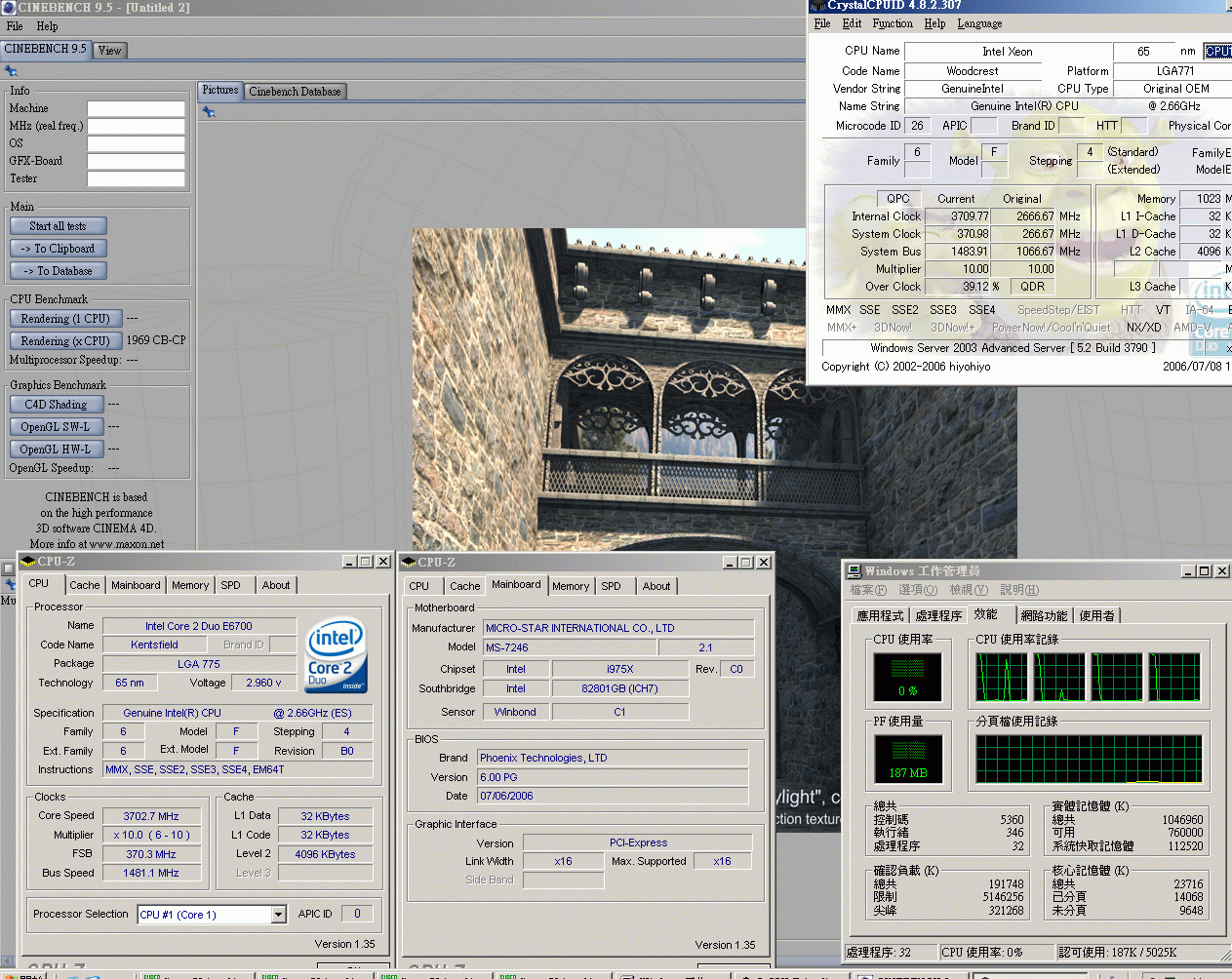
Task: Click the CrystalCPUID title bar icon
Action: coord(818,5)
